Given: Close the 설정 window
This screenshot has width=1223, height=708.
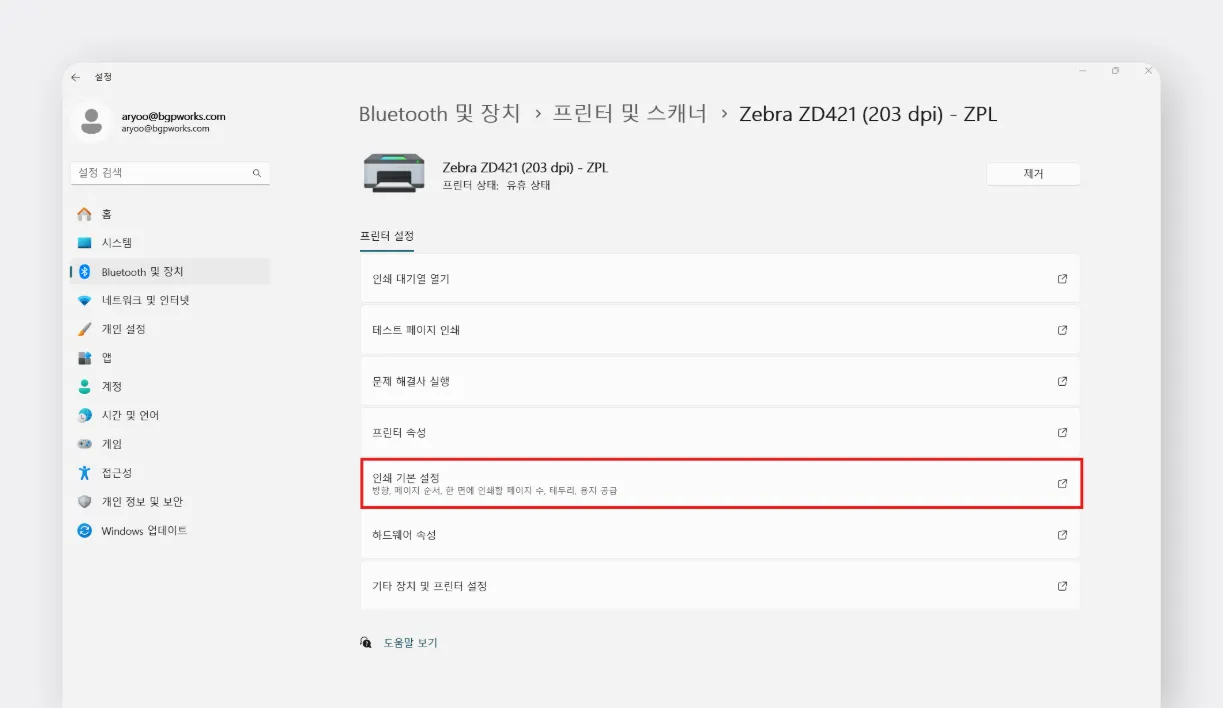Looking at the screenshot, I should [1148, 71].
